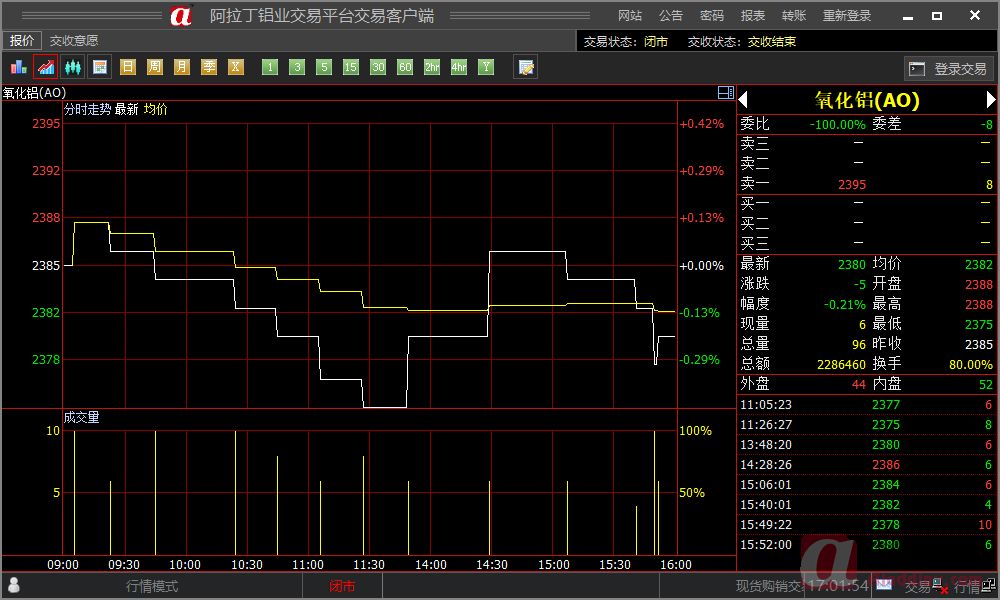Go to previous commodity with left arrow
This screenshot has height=600, width=1000.
[x=743, y=99]
